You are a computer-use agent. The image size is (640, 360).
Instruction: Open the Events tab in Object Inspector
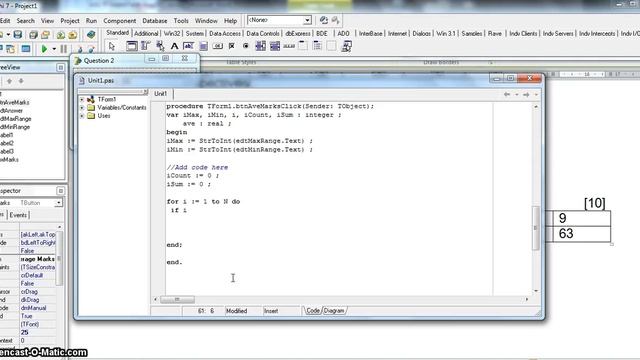(x=18, y=215)
